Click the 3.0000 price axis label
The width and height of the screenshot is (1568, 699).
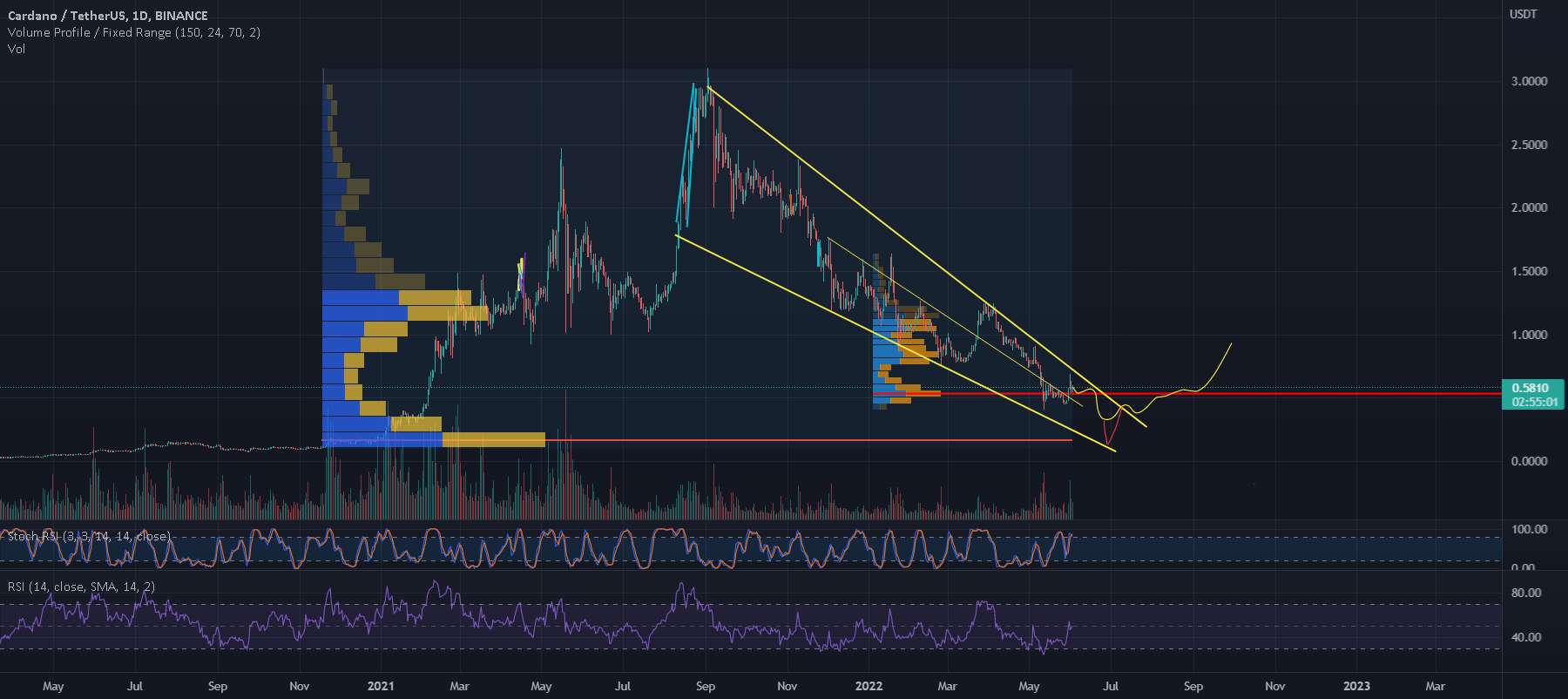coord(1529,81)
